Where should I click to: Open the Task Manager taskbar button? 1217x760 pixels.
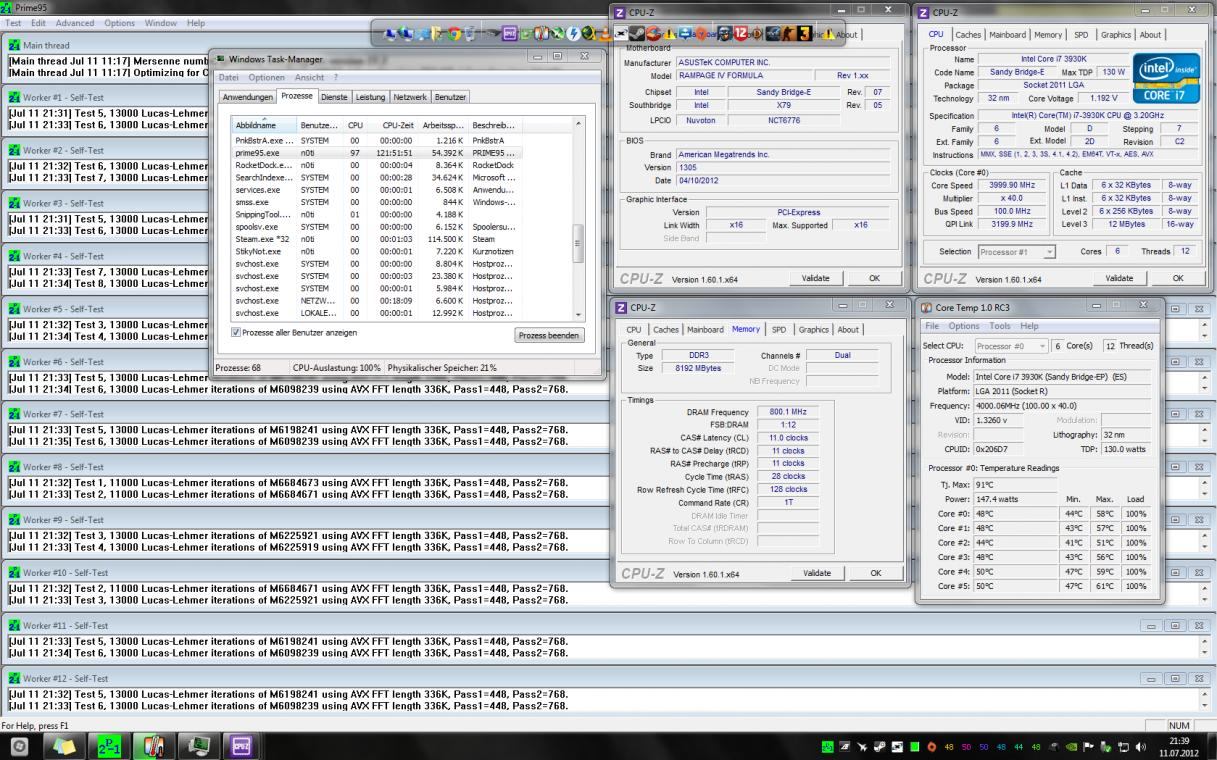click(197, 746)
